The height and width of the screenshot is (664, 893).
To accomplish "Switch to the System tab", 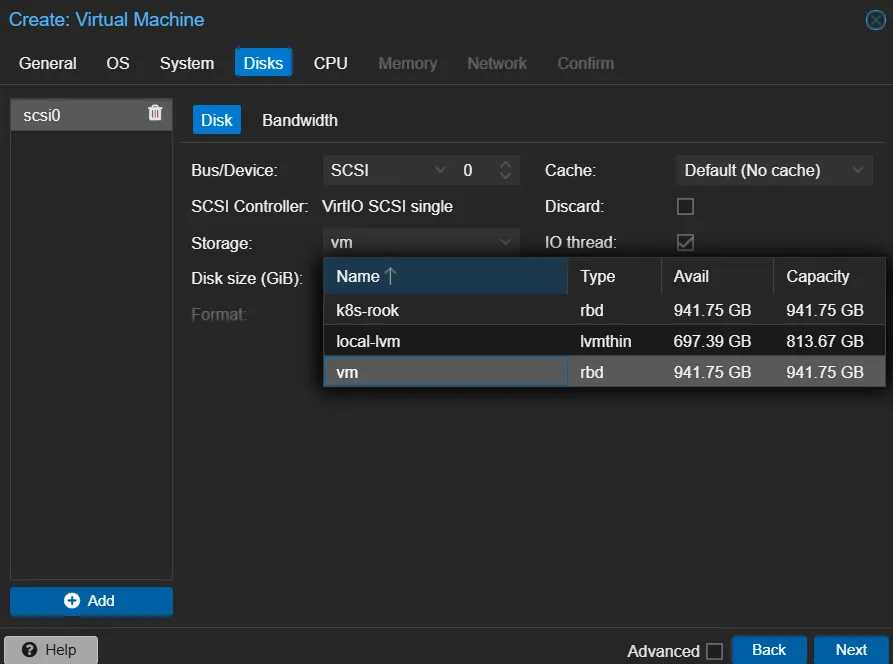I will click(x=187, y=63).
